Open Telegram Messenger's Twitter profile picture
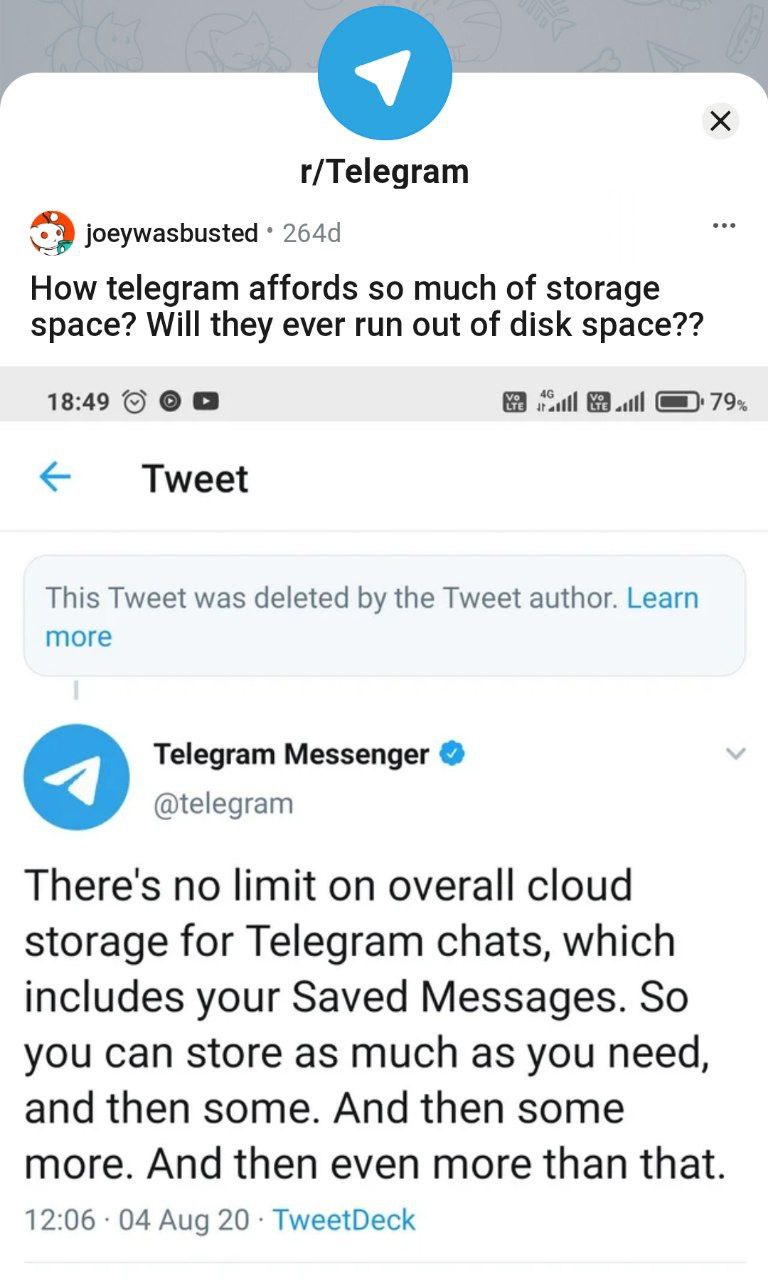 76,777
